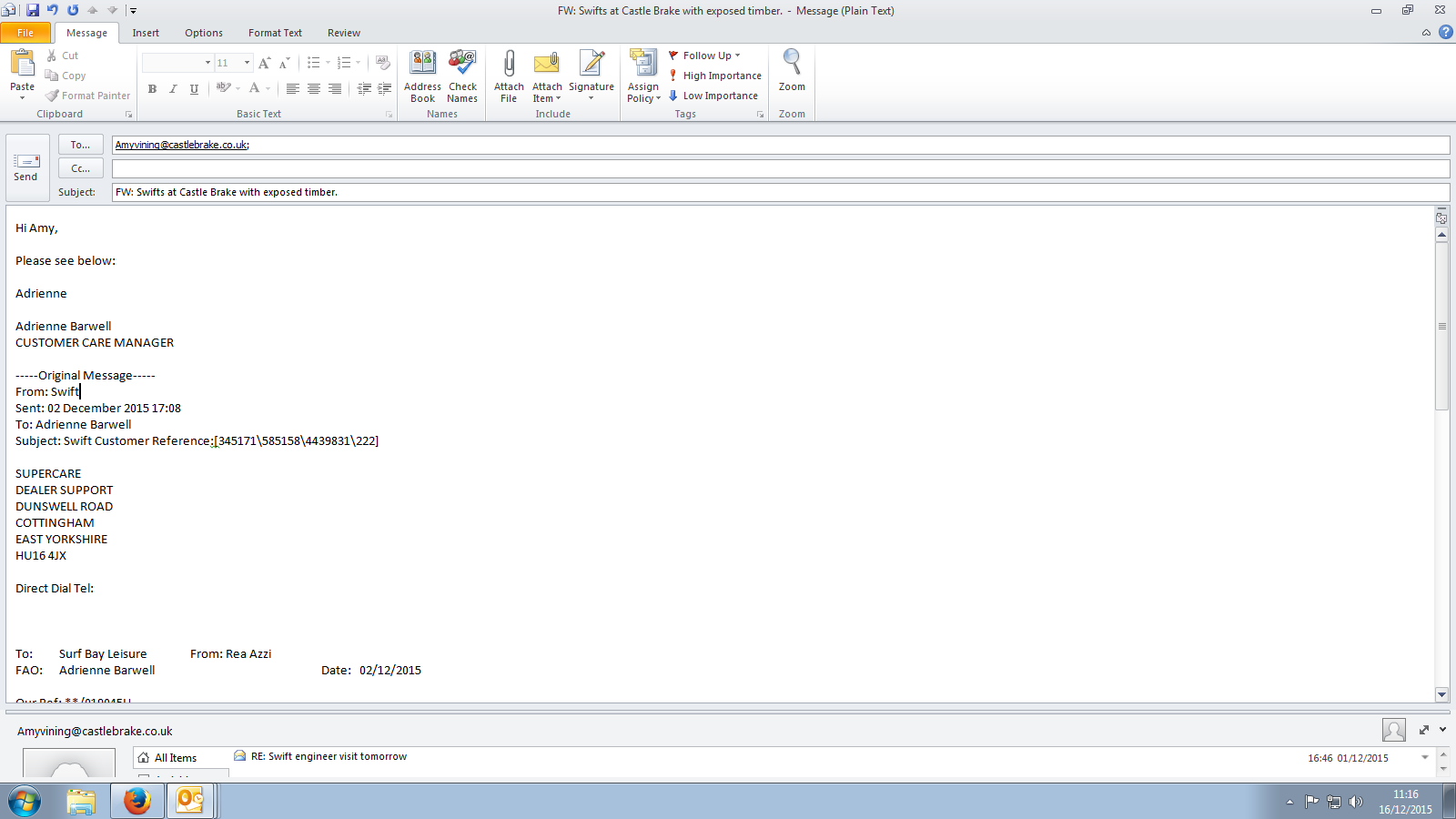Expand the People Pane with the arrows icon
Image resolution: width=1456 pixels, height=819 pixels.
pos(1424,730)
